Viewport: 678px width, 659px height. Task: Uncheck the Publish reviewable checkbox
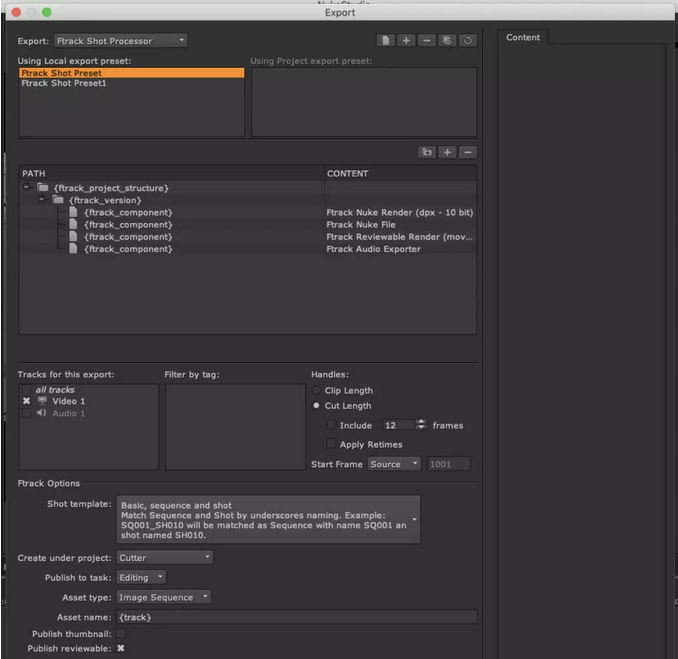pyautogui.click(x=121, y=648)
